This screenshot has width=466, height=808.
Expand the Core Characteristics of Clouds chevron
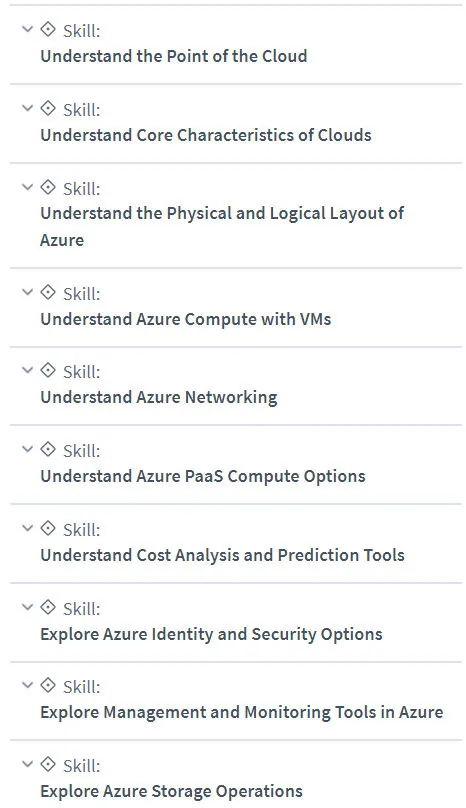coord(27,108)
